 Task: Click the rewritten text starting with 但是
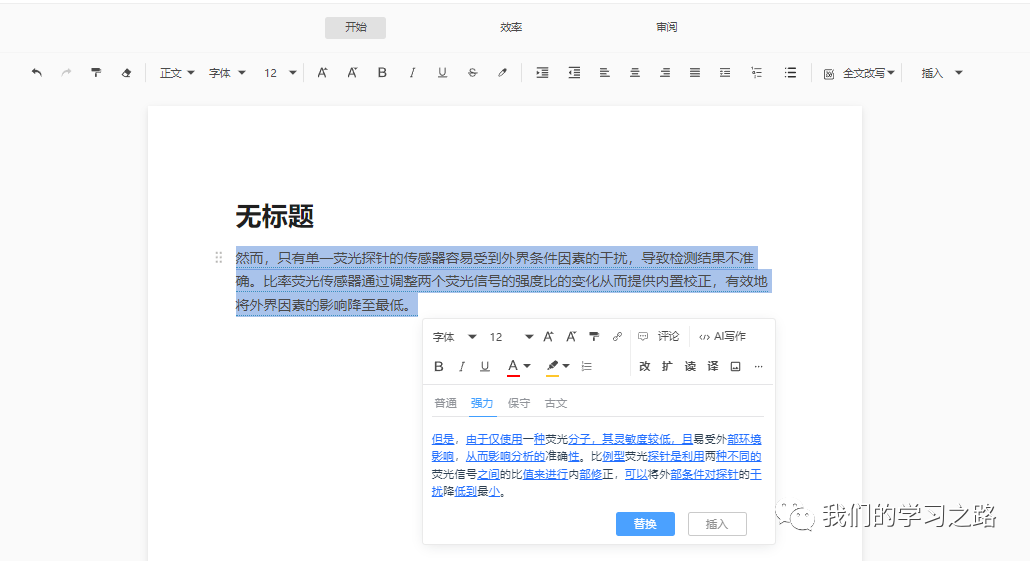(596, 465)
